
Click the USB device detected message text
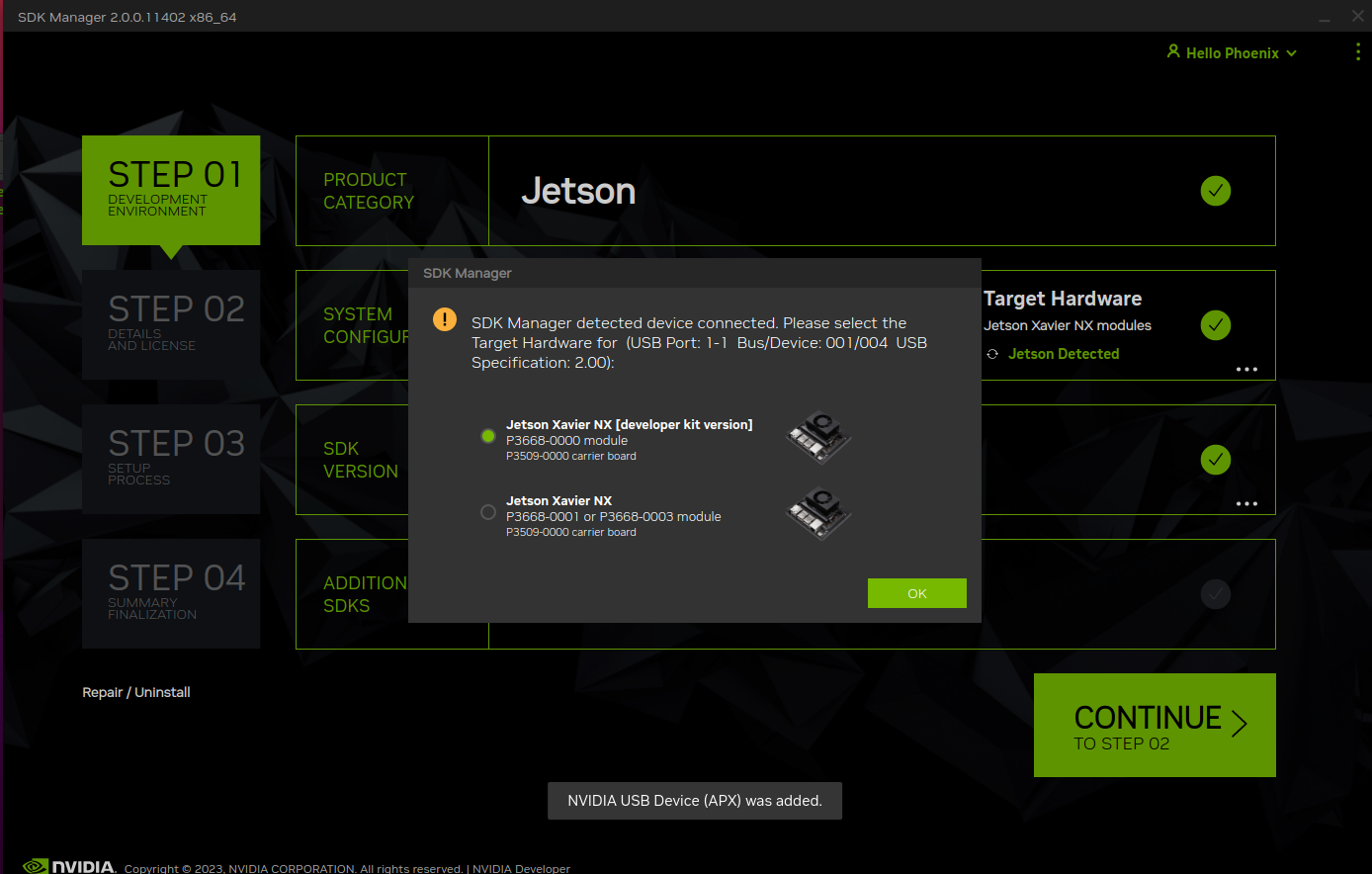699,342
